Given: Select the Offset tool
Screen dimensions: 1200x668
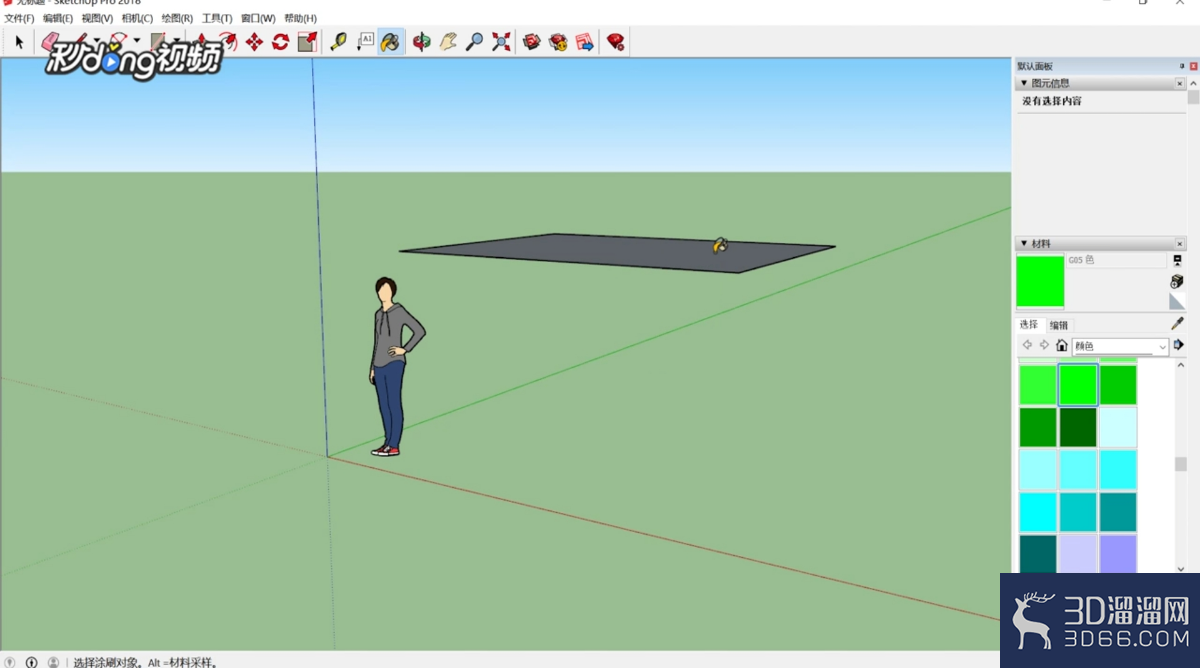Looking at the screenshot, I should (228, 41).
